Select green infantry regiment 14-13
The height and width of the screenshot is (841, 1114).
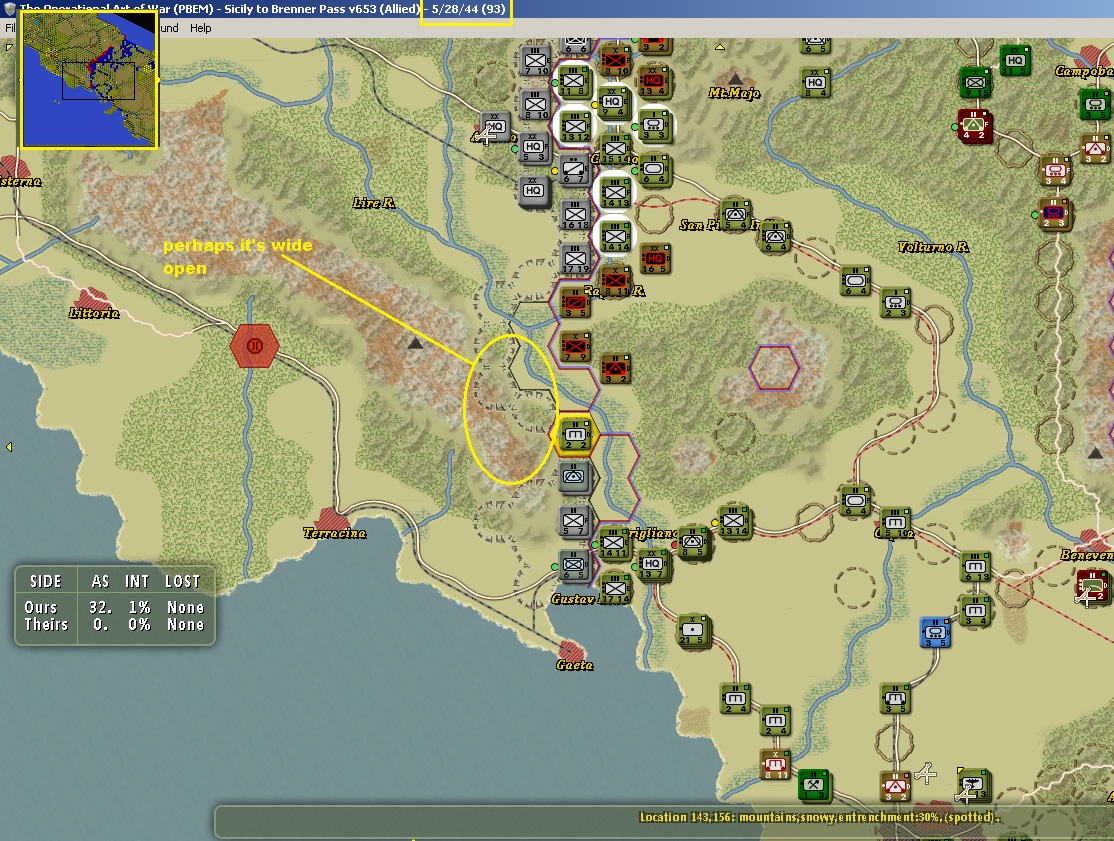click(615, 193)
